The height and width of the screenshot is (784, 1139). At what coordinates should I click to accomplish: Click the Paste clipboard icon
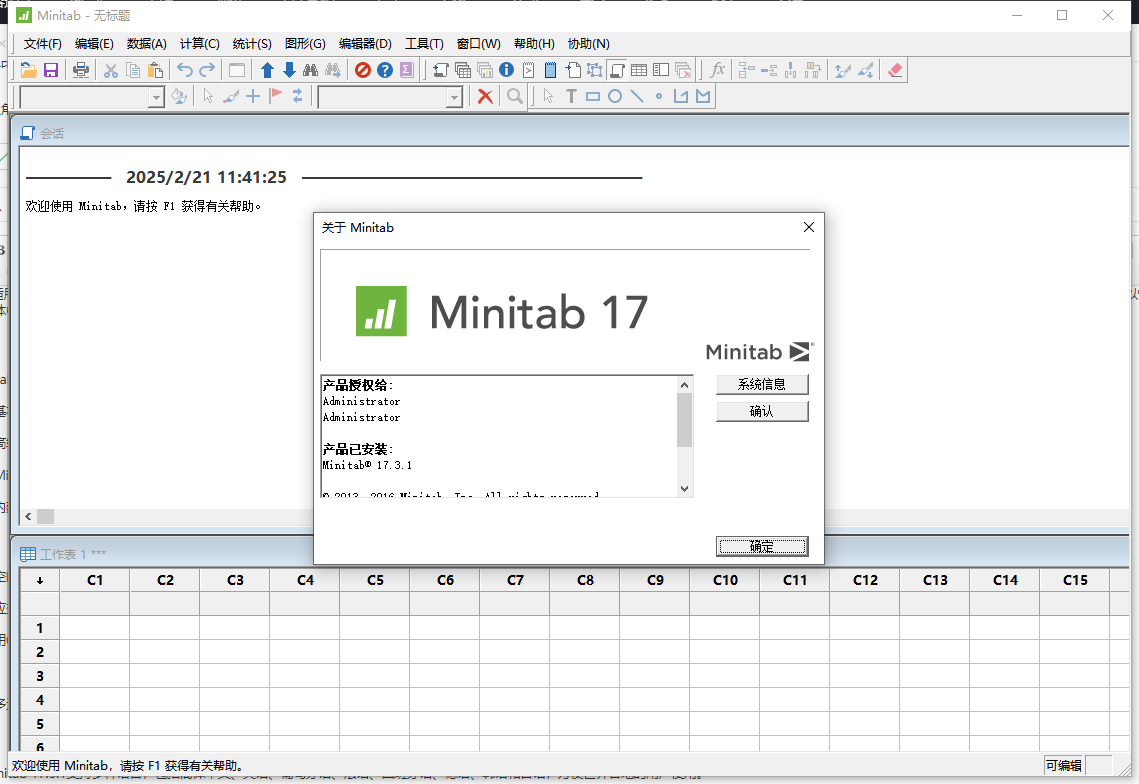click(x=155, y=70)
